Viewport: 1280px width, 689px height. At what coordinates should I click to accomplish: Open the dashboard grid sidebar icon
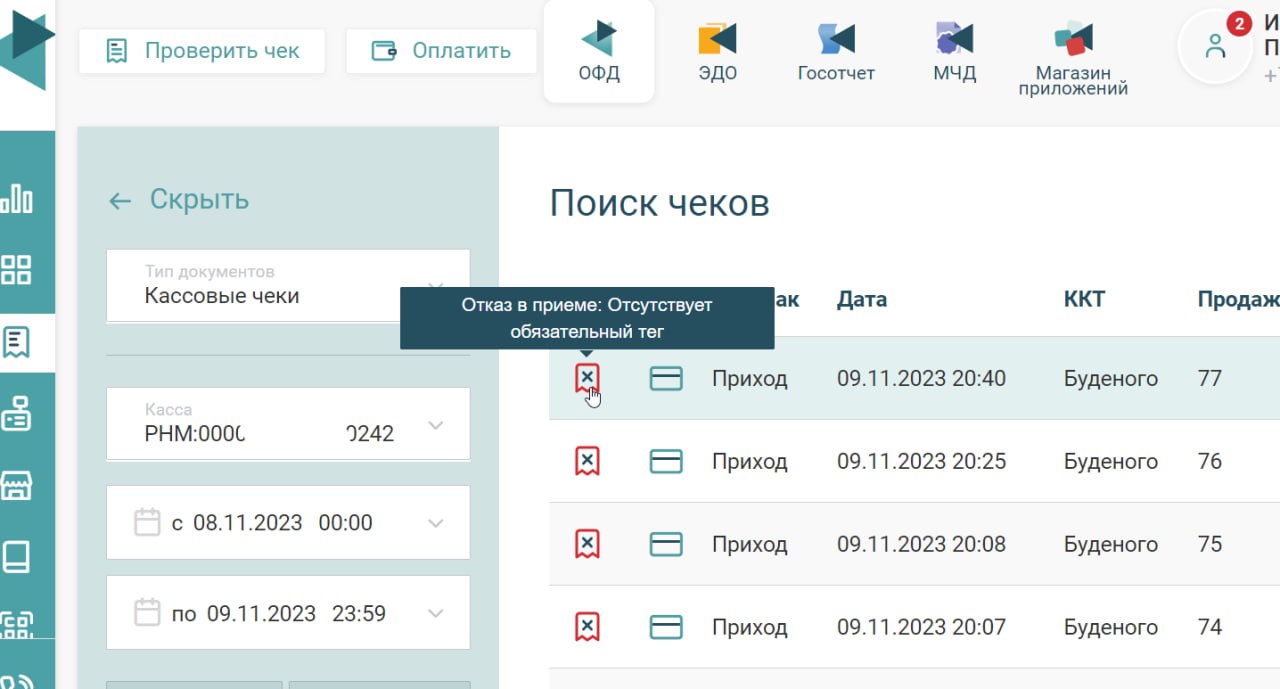tap(17, 269)
